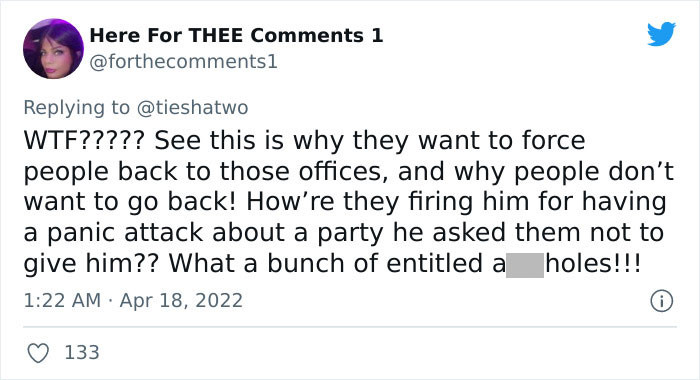Click the 'Replying to' label text

[x=76, y=108]
